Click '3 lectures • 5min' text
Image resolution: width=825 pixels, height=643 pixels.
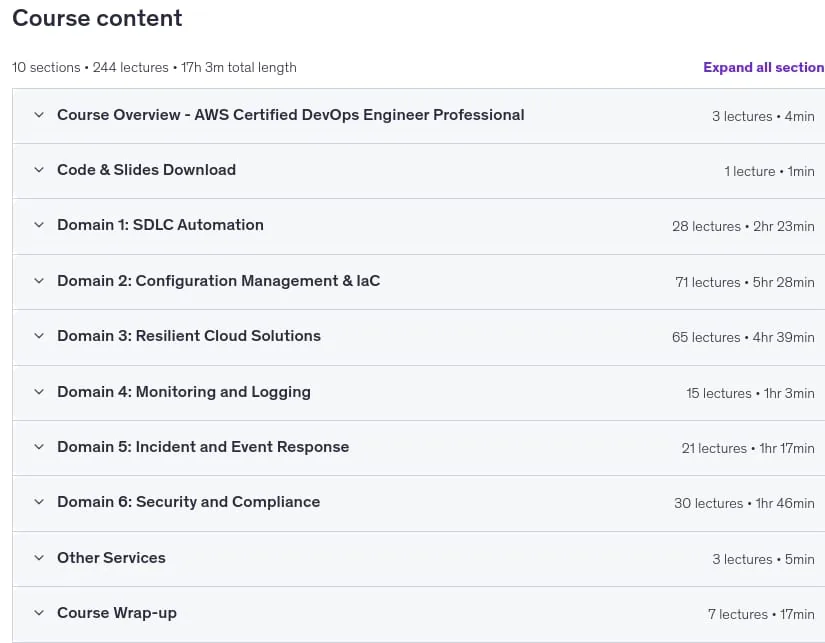pyautogui.click(x=763, y=559)
